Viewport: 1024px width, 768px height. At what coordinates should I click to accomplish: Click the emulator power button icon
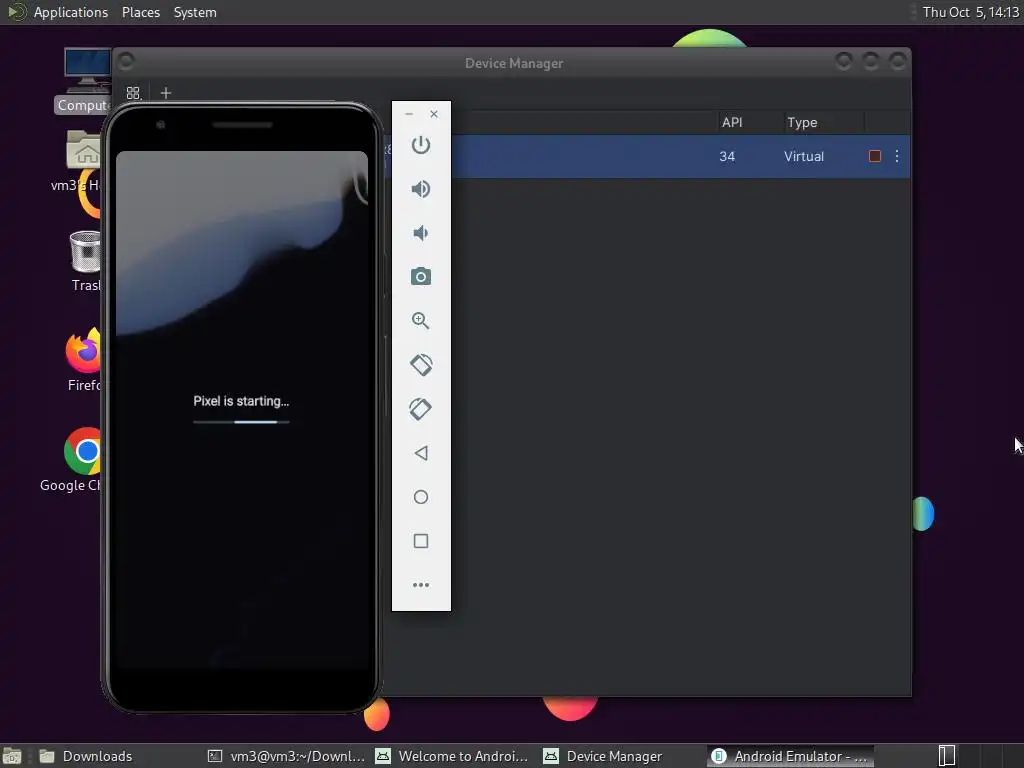(421, 145)
